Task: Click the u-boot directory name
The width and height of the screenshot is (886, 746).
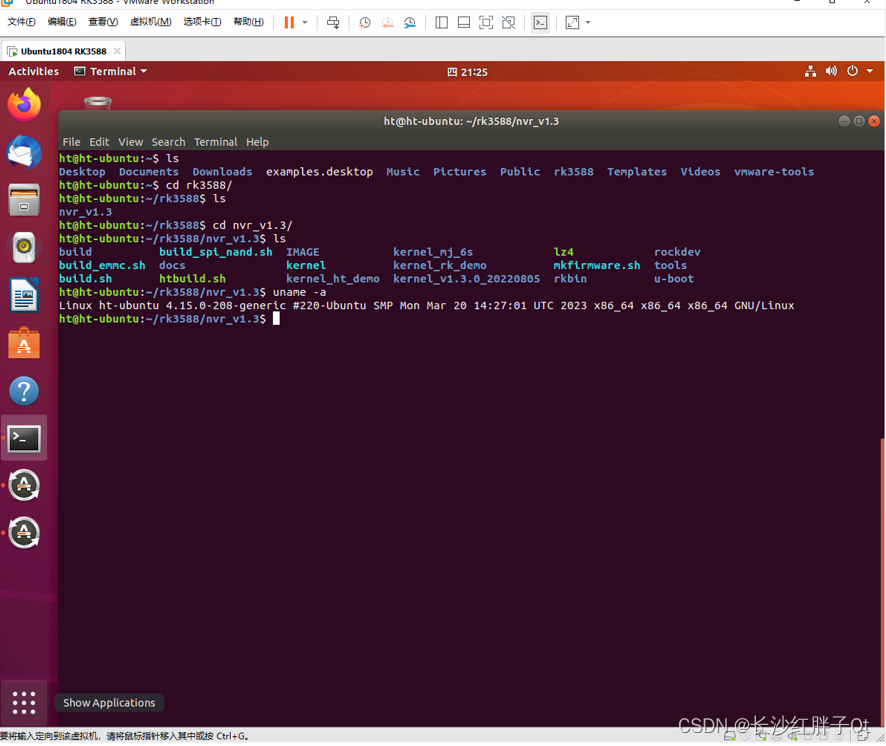Action: (674, 279)
